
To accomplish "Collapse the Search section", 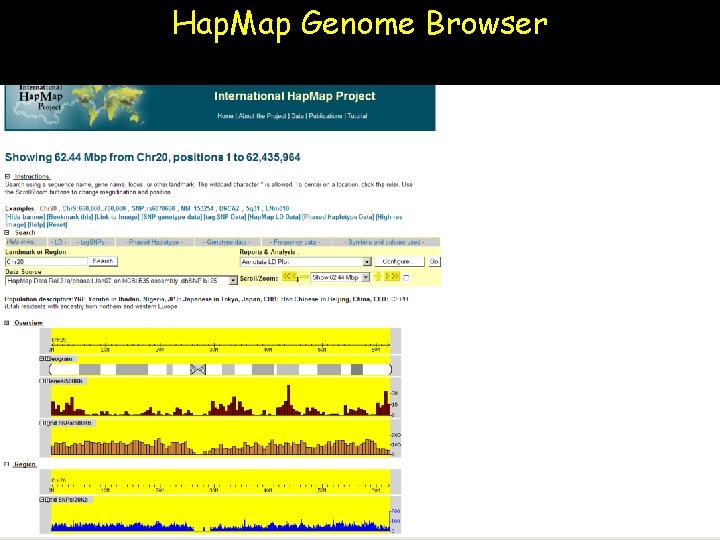I will pos(7,232).
